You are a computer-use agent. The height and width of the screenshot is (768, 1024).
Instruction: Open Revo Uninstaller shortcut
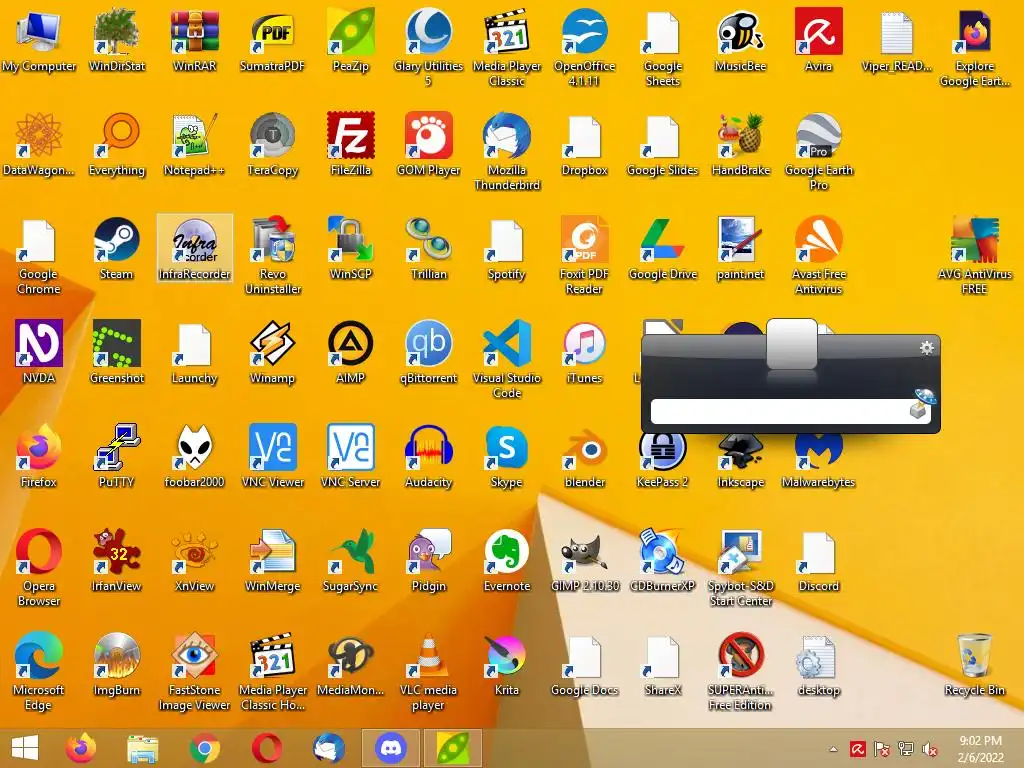(x=272, y=256)
